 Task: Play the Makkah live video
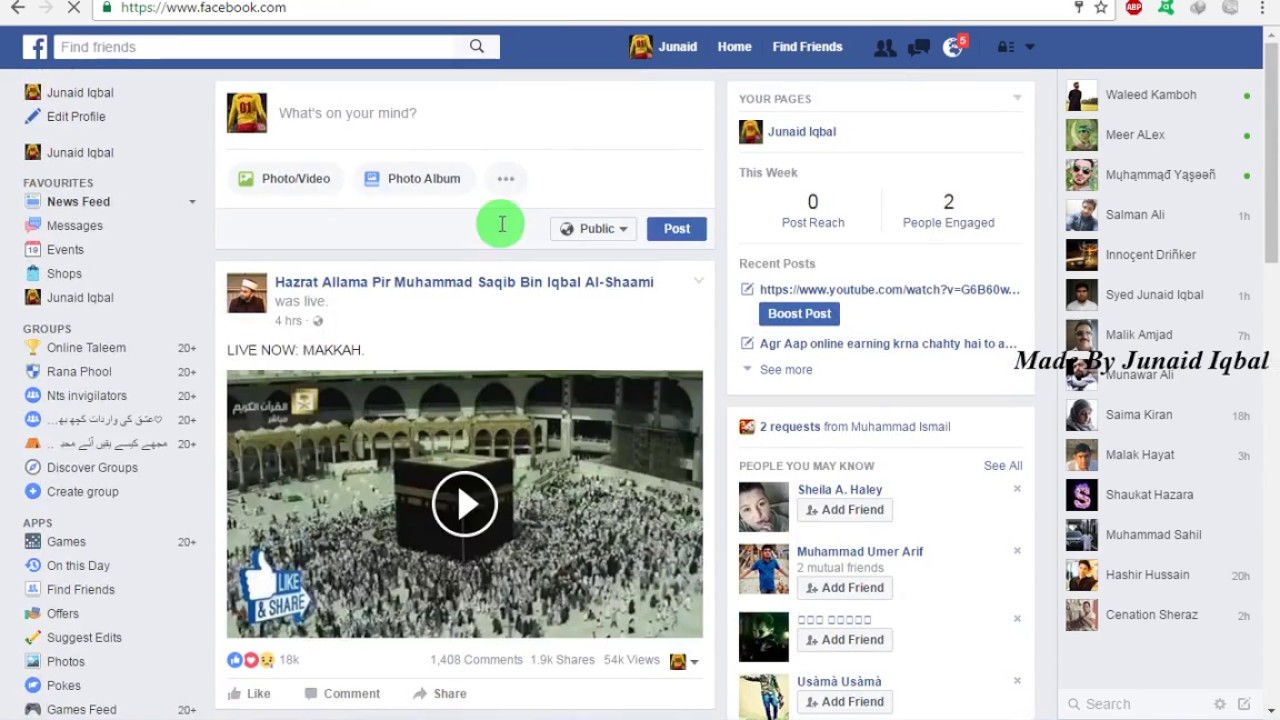[x=465, y=504]
